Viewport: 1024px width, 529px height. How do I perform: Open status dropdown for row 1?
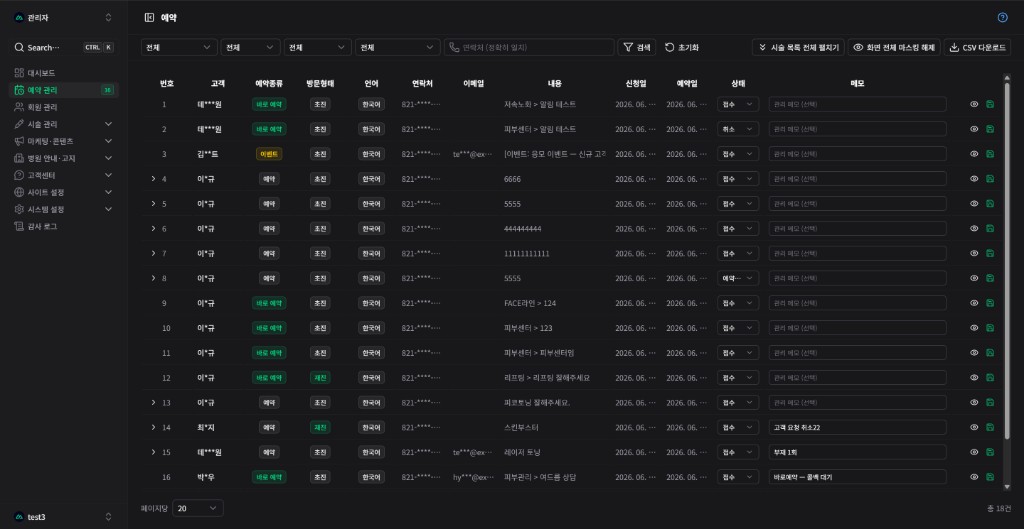coord(738,104)
